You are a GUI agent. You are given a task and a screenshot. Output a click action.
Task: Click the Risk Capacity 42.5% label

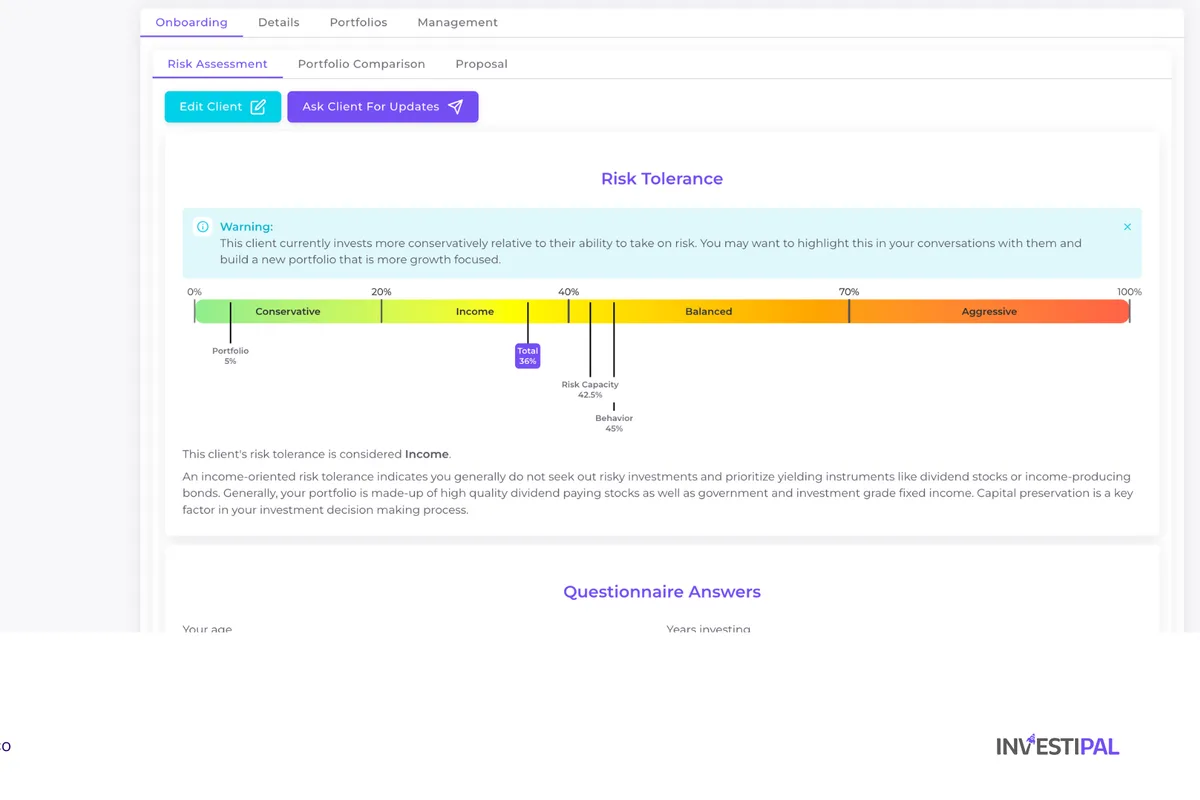590,389
